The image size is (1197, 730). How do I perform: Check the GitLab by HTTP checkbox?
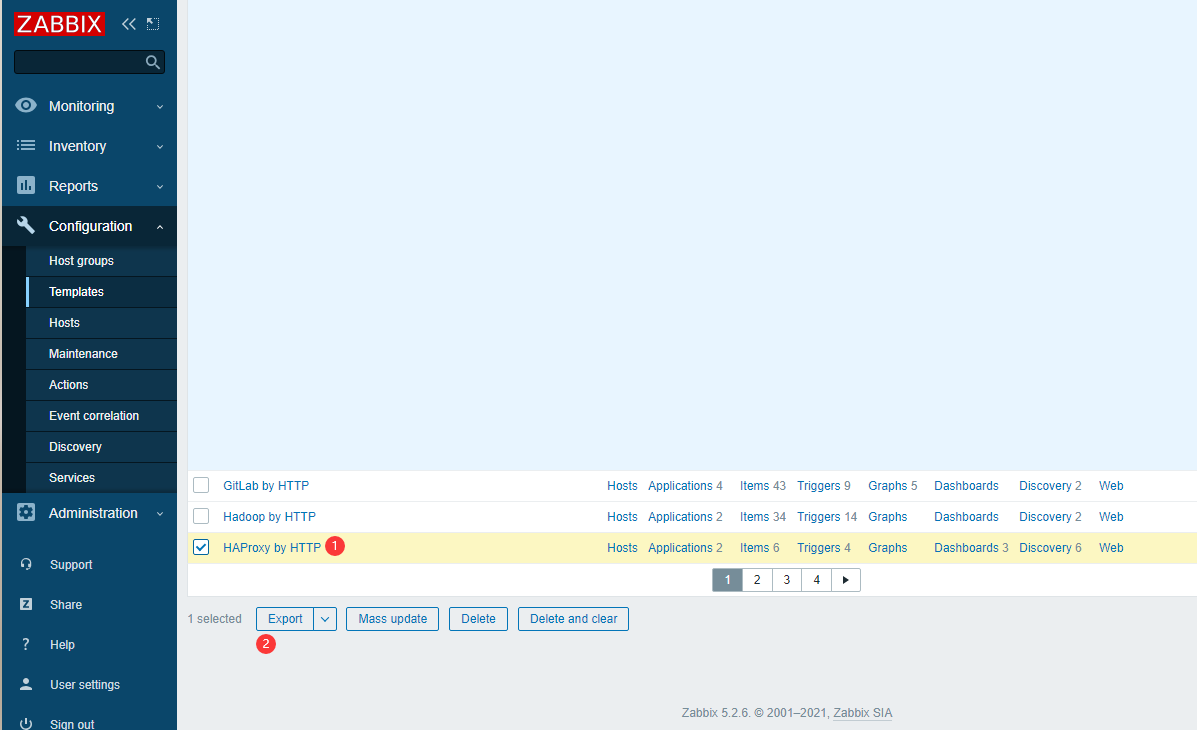[x=201, y=485]
